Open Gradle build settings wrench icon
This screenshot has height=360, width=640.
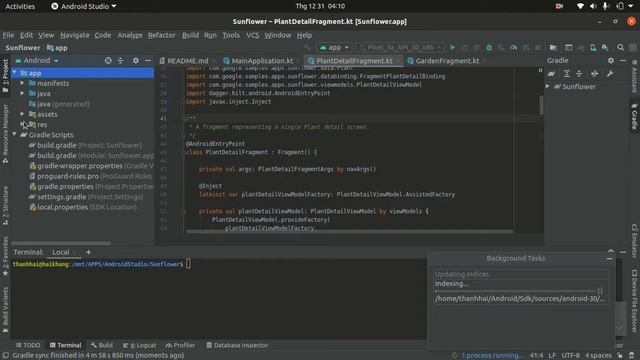click(610, 74)
